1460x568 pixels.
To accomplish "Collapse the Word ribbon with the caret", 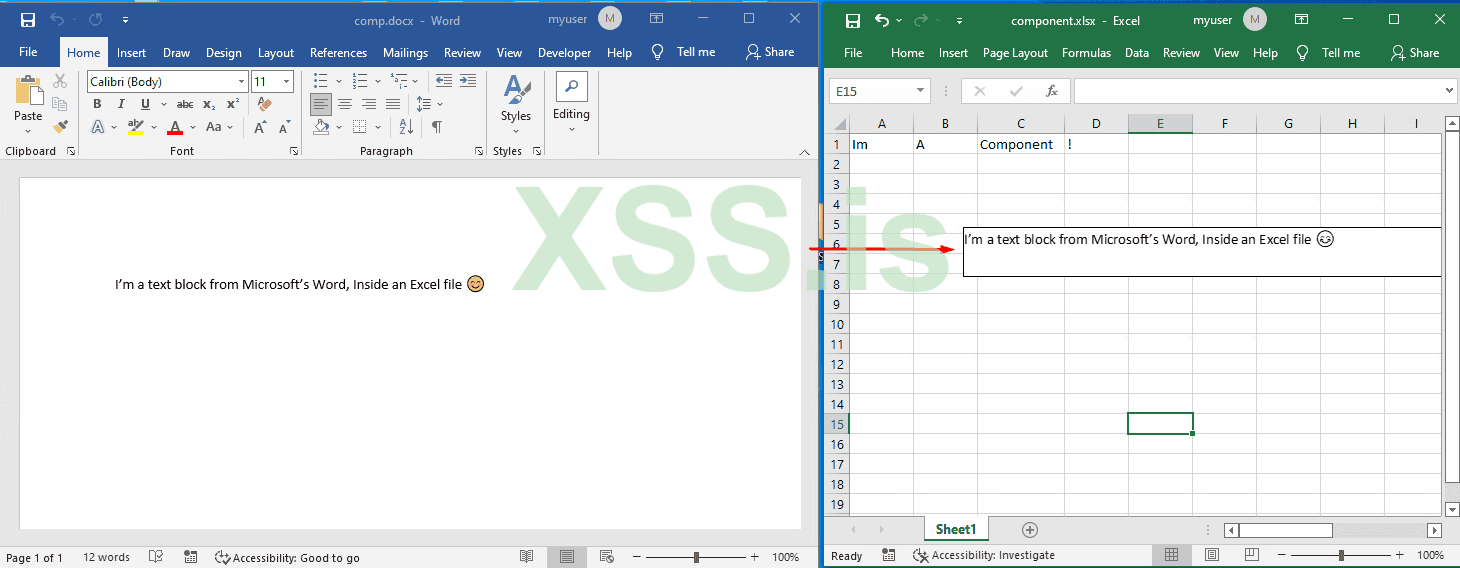I will click(805, 152).
